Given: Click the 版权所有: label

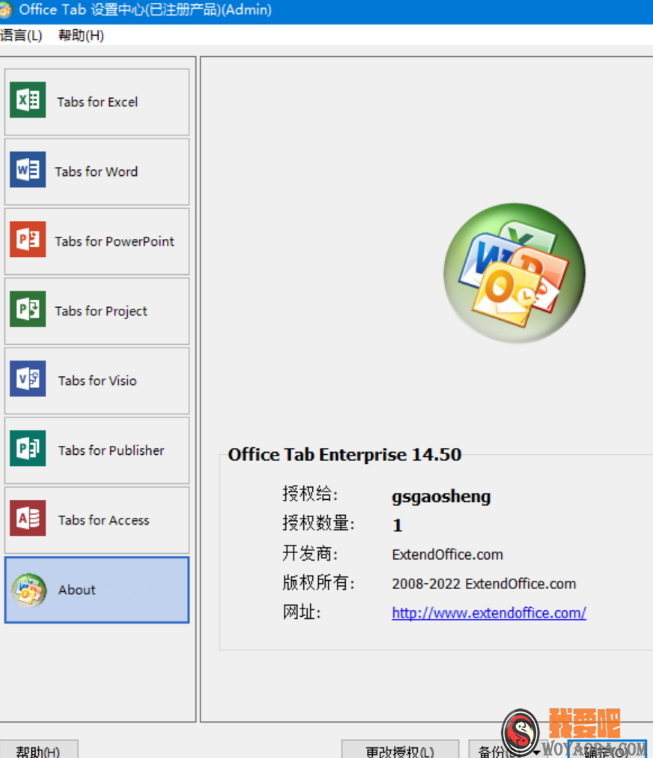Looking at the screenshot, I should (319, 582).
